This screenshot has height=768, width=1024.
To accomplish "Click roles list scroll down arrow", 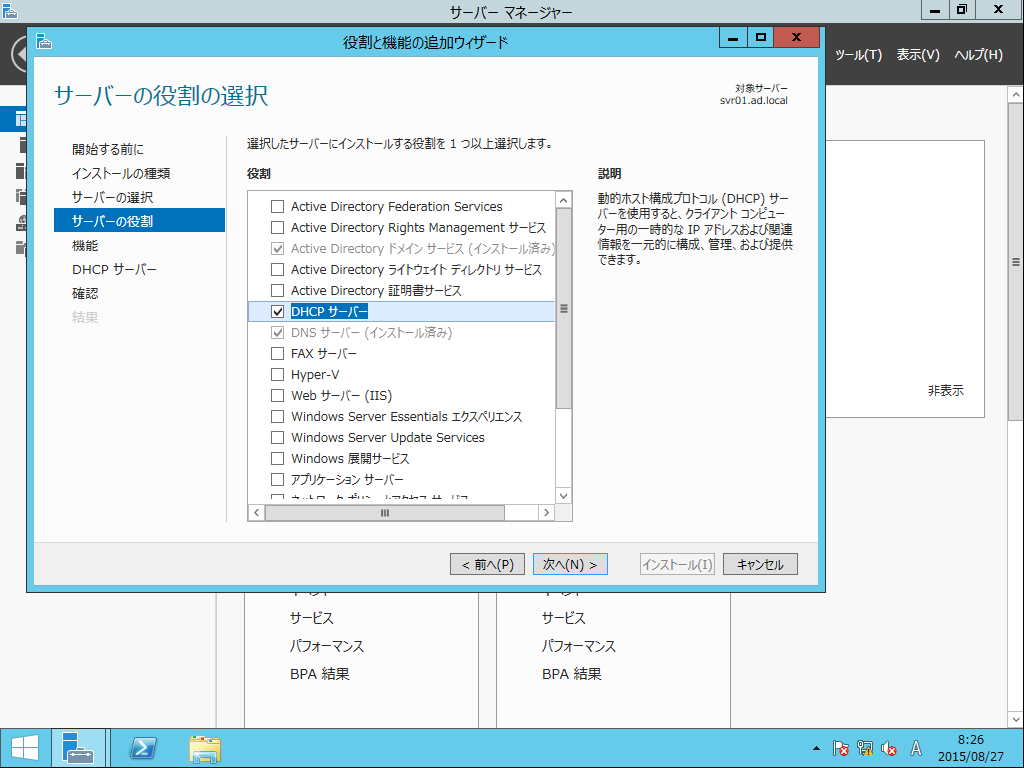I will click(564, 496).
